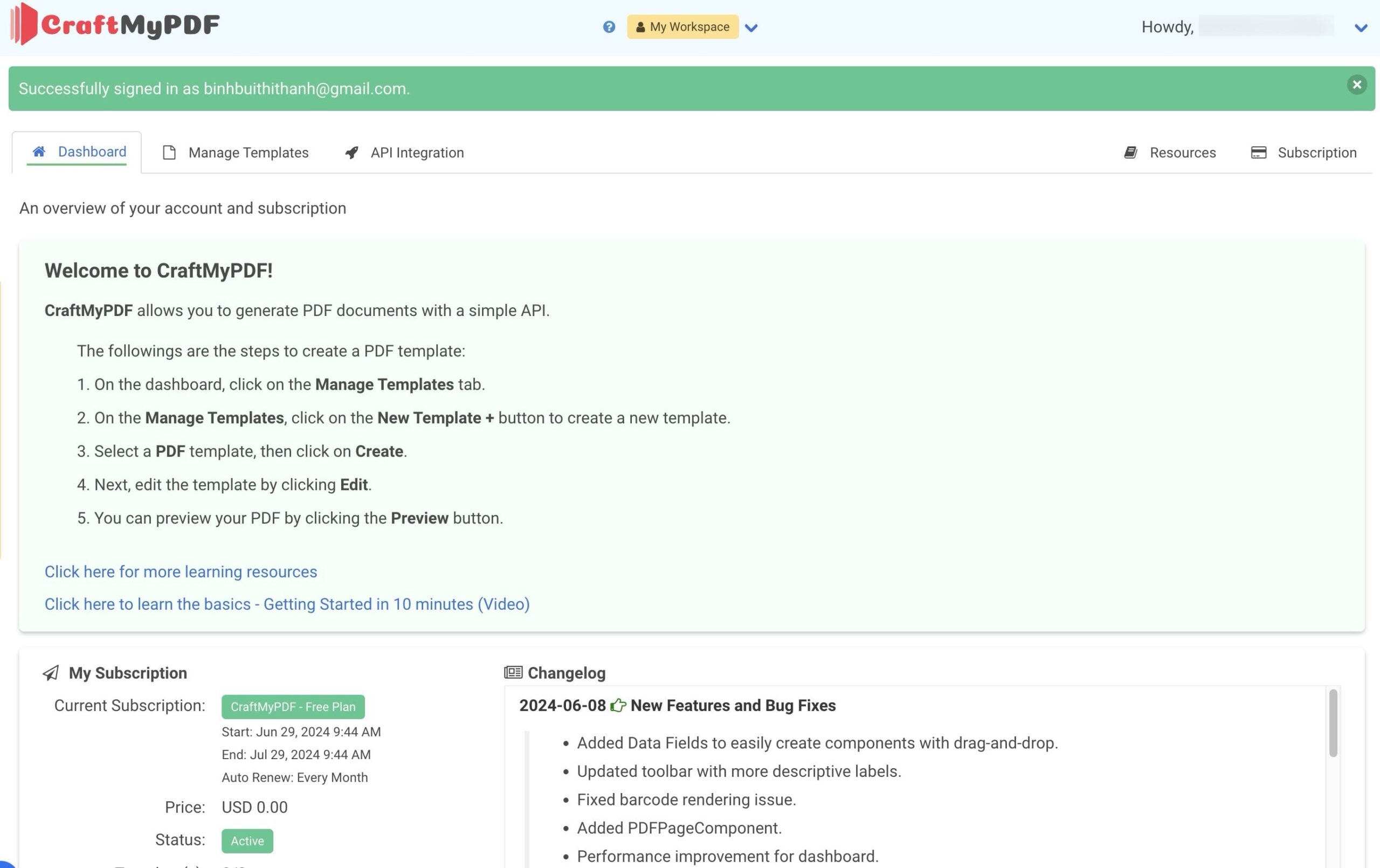Open the more learning resources link
The width and height of the screenshot is (1380, 868).
click(x=181, y=571)
